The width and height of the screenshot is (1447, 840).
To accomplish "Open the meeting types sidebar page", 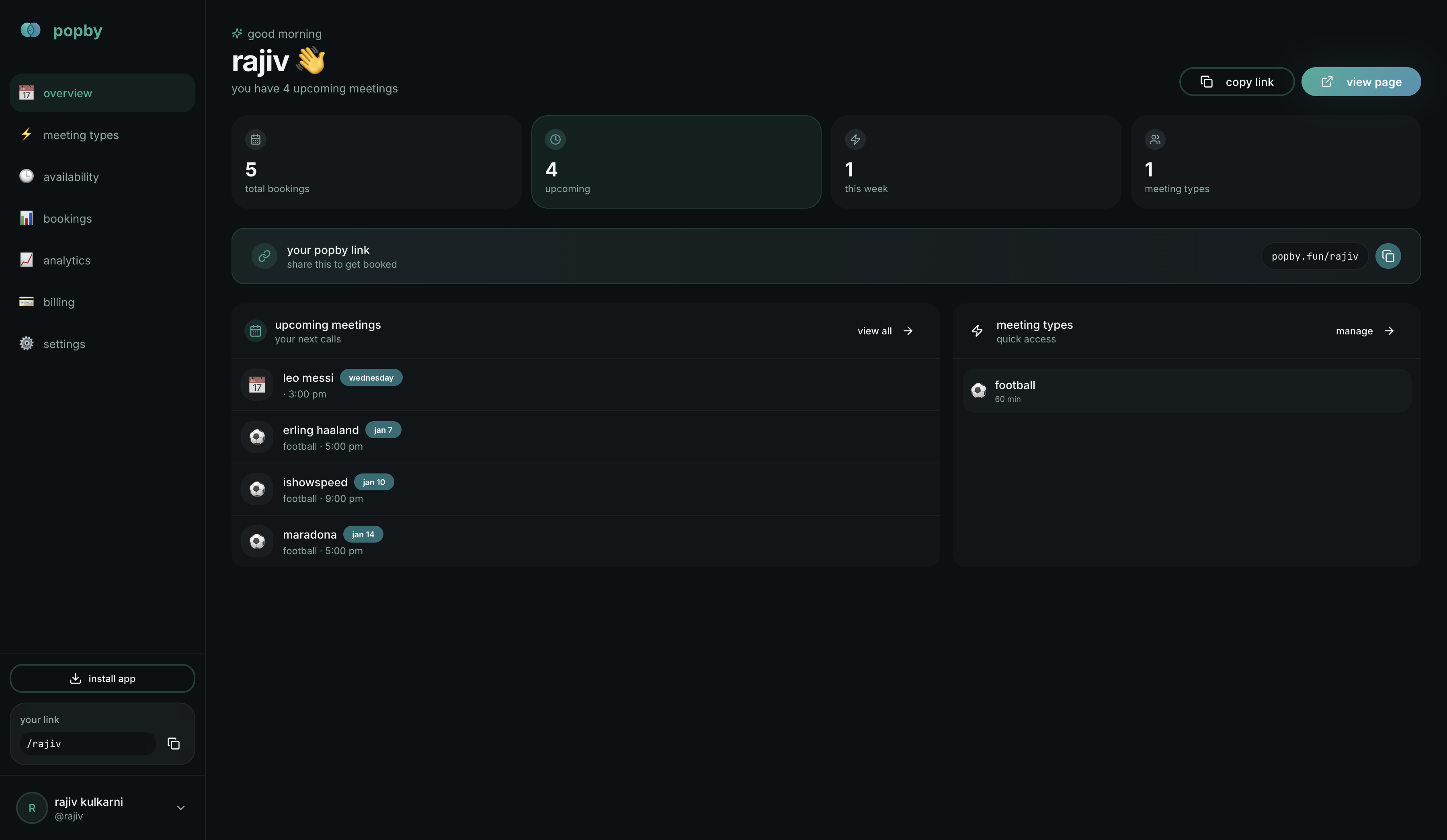I will [x=81, y=135].
